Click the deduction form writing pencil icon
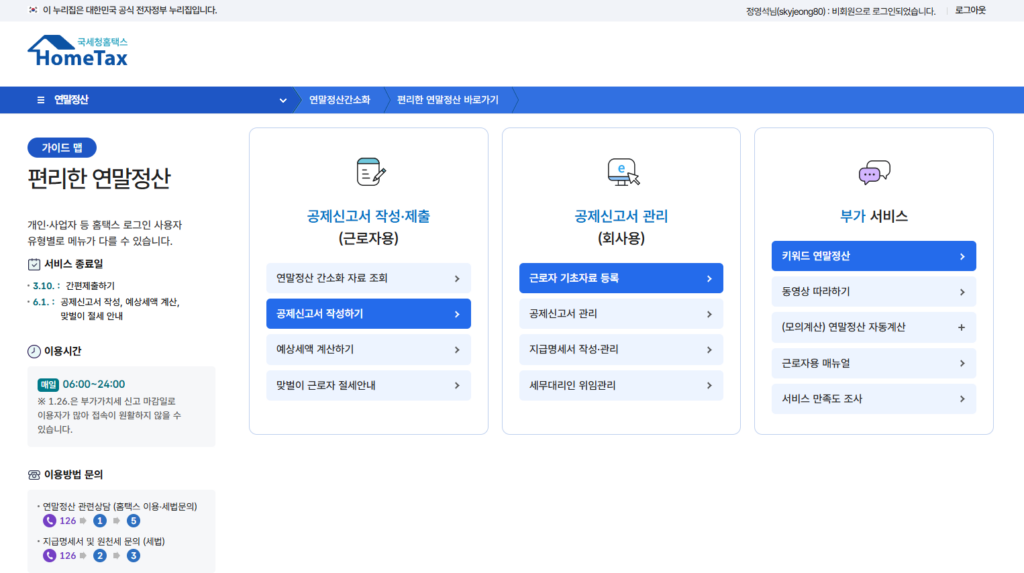The width and height of the screenshot is (1024, 573). pos(370,173)
